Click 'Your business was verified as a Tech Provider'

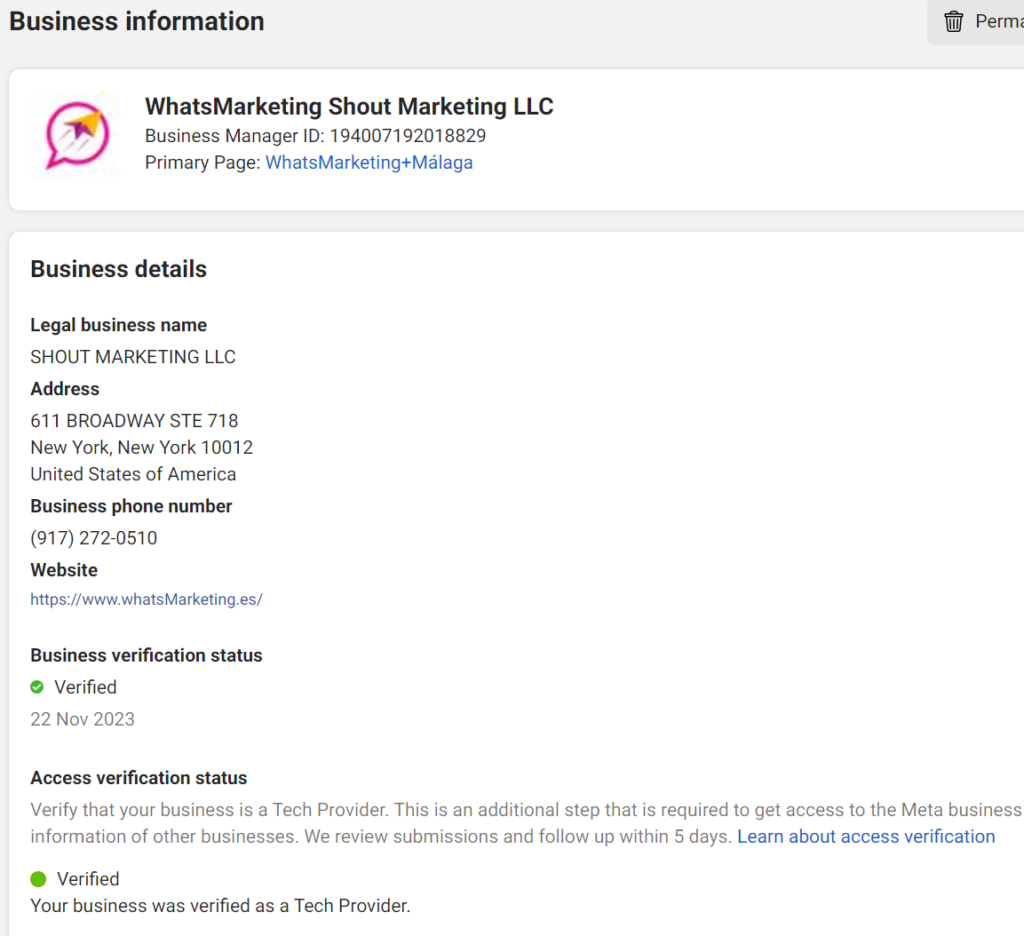[x=221, y=906]
